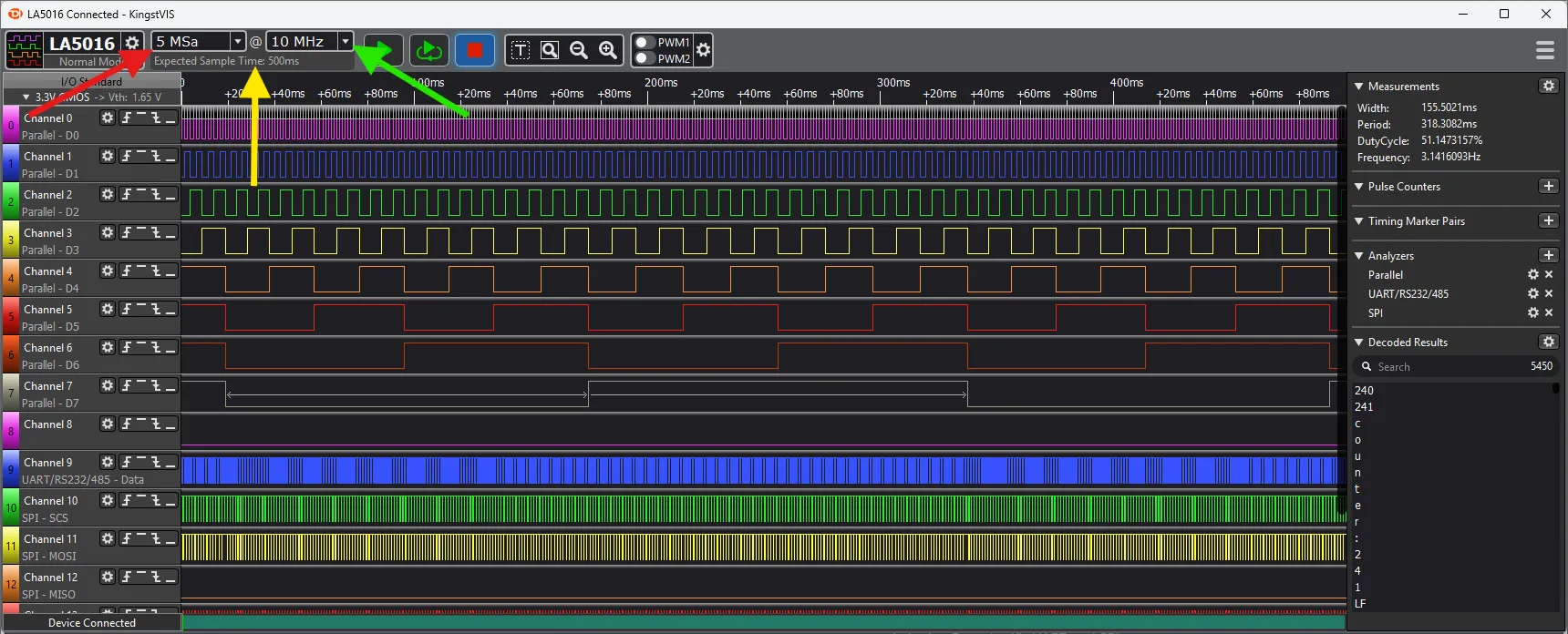The width and height of the screenshot is (1568, 634).
Task: Select the T cursor marker tool
Action: pyautogui.click(x=521, y=50)
